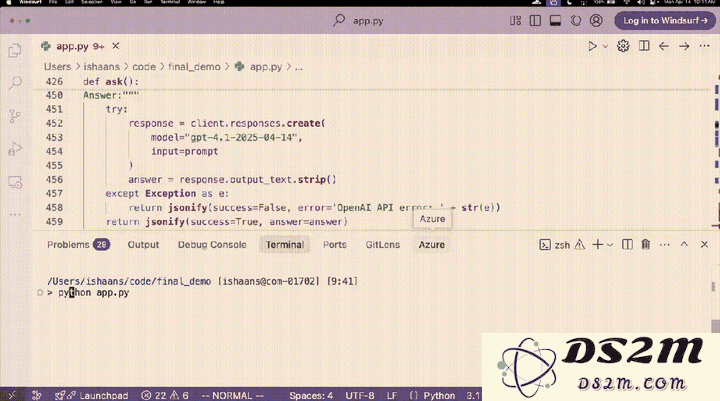Click sticky scroll line def ask()
720x401 pixels.
111,82
